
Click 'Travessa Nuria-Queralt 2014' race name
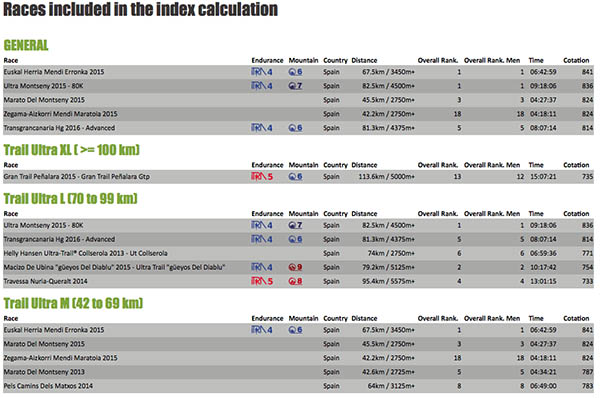(x=45, y=281)
